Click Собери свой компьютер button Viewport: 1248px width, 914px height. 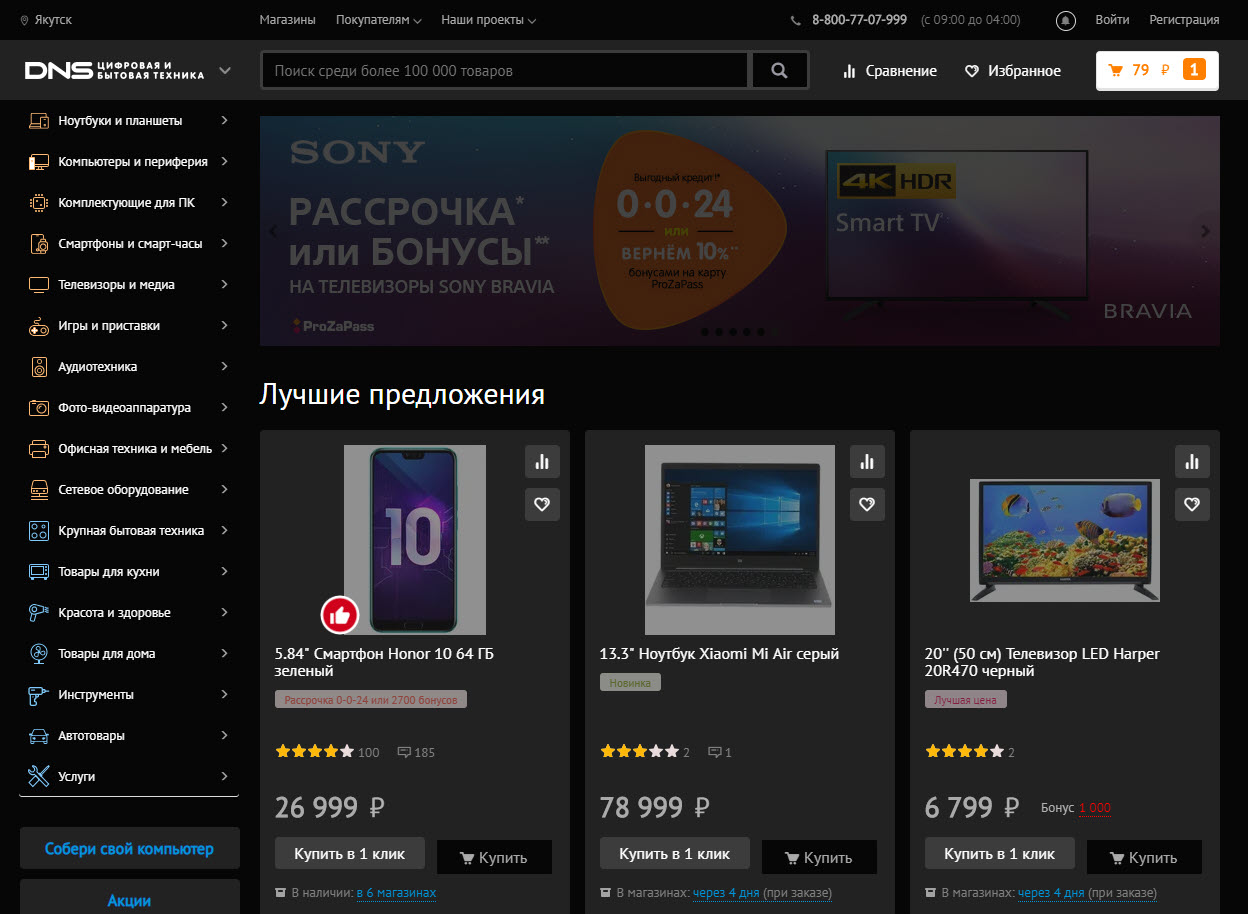(130, 848)
